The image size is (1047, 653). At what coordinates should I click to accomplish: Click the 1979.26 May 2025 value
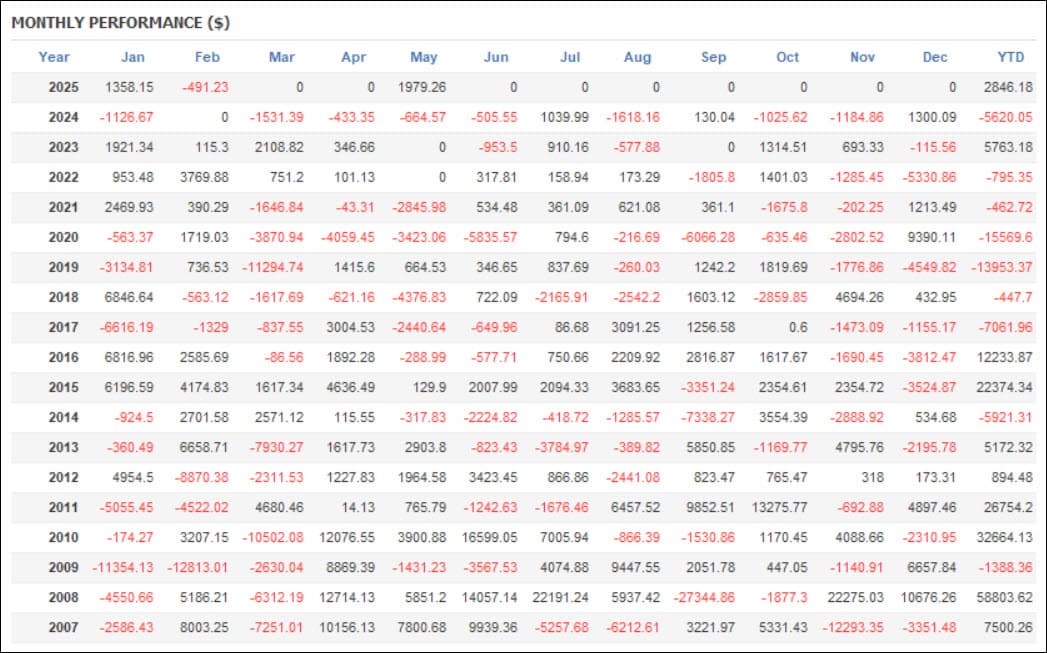422,87
